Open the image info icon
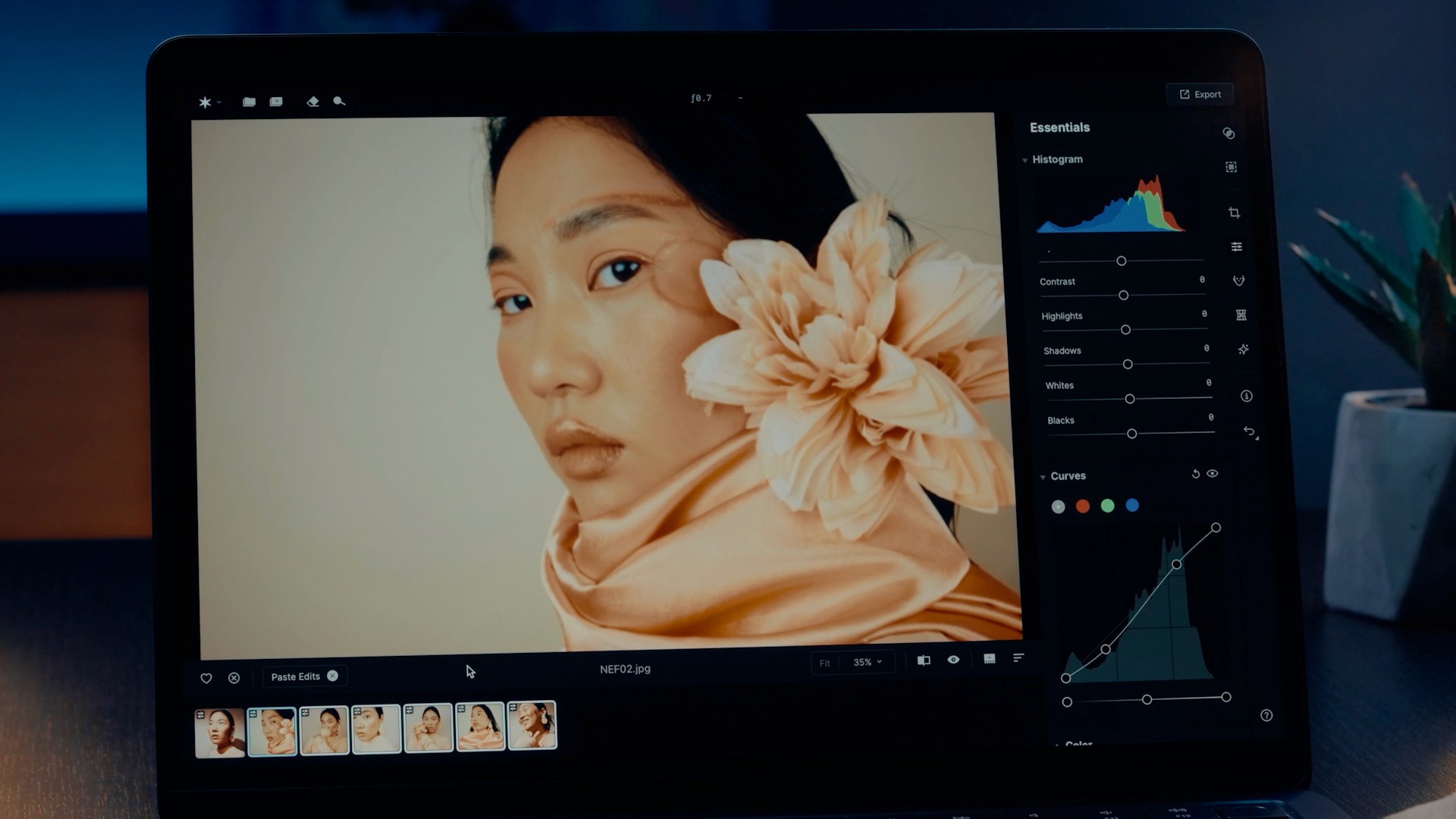The height and width of the screenshot is (819, 1456). 1246,397
